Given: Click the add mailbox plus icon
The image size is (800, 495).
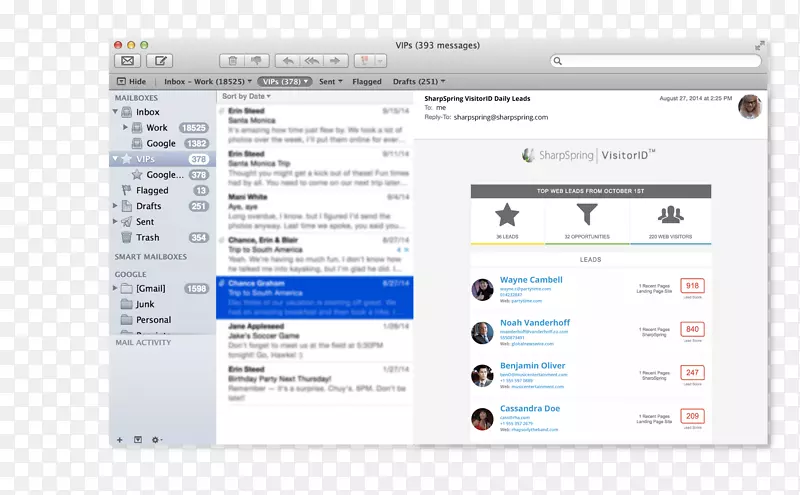Looking at the screenshot, I should 120,439.
